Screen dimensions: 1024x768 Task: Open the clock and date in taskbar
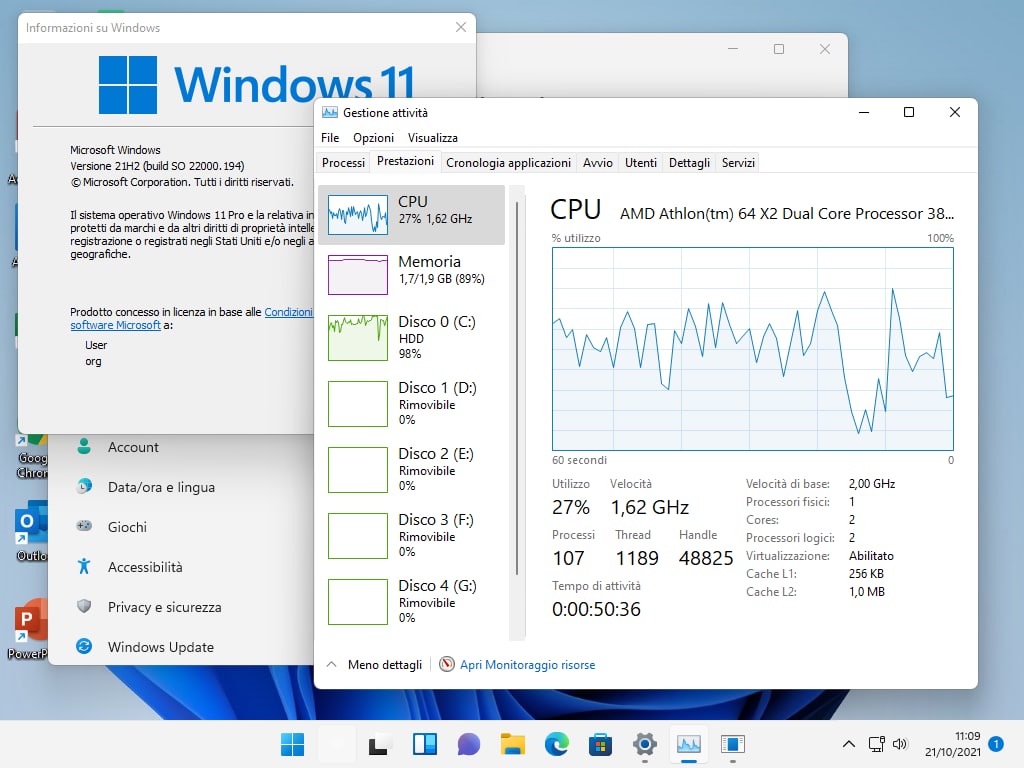952,744
